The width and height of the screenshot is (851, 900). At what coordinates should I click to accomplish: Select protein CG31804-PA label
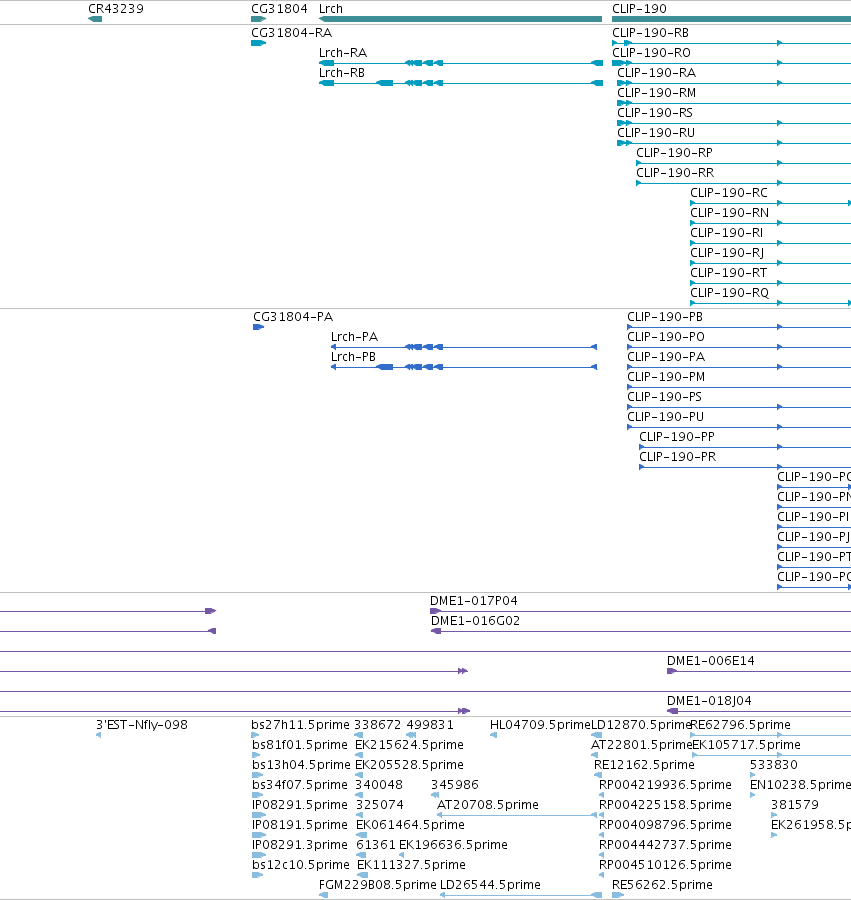point(293,317)
